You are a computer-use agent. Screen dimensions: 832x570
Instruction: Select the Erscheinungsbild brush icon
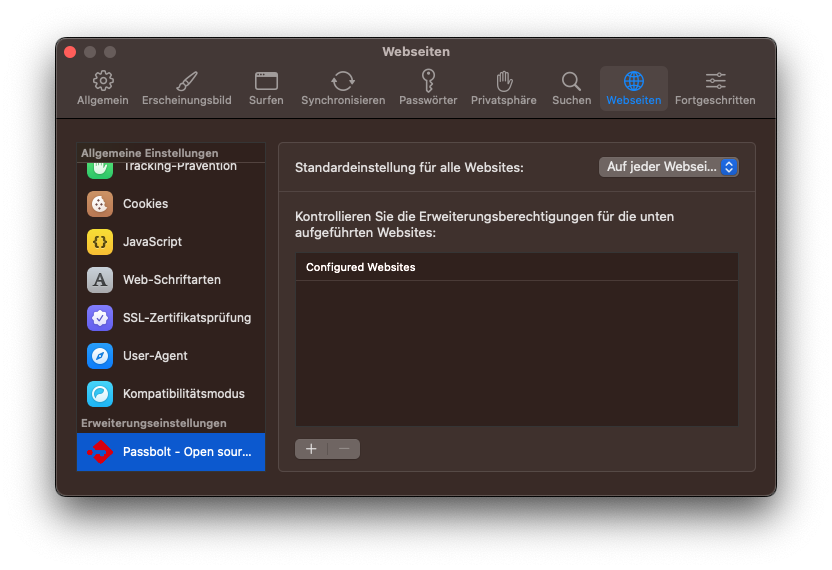tap(187, 82)
